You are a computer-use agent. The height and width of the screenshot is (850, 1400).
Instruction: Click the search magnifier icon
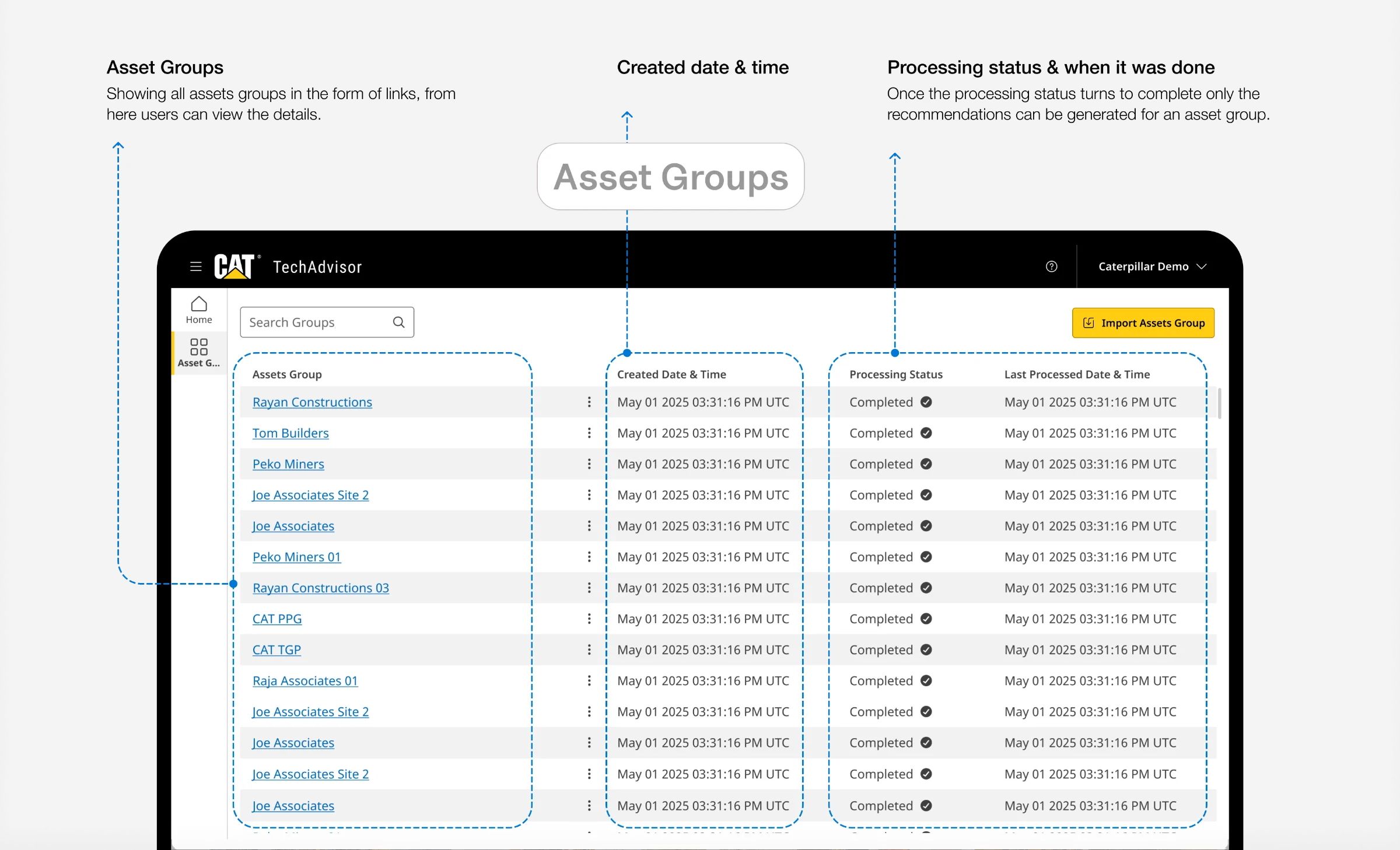click(399, 322)
